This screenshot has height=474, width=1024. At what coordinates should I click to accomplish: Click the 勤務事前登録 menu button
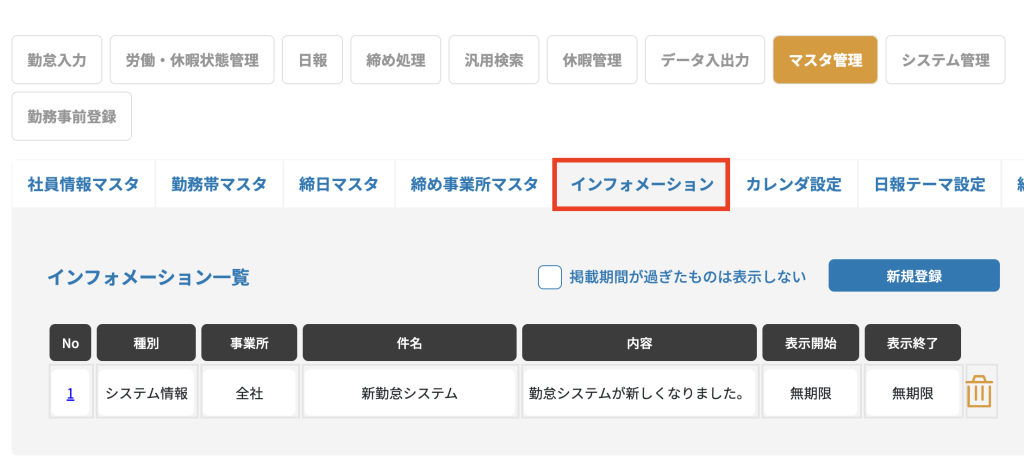coord(72,116)
